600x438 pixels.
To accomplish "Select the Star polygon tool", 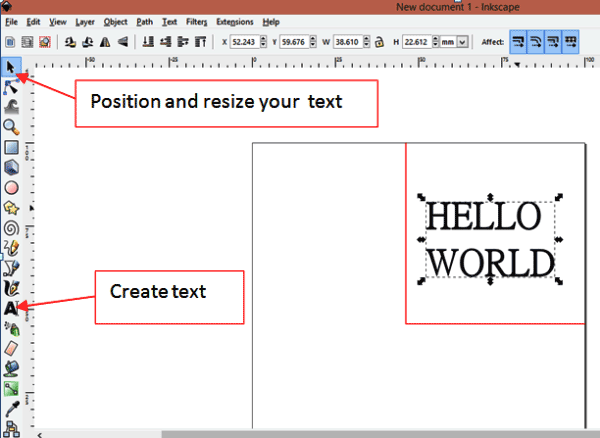I will [x=11, y=207].
